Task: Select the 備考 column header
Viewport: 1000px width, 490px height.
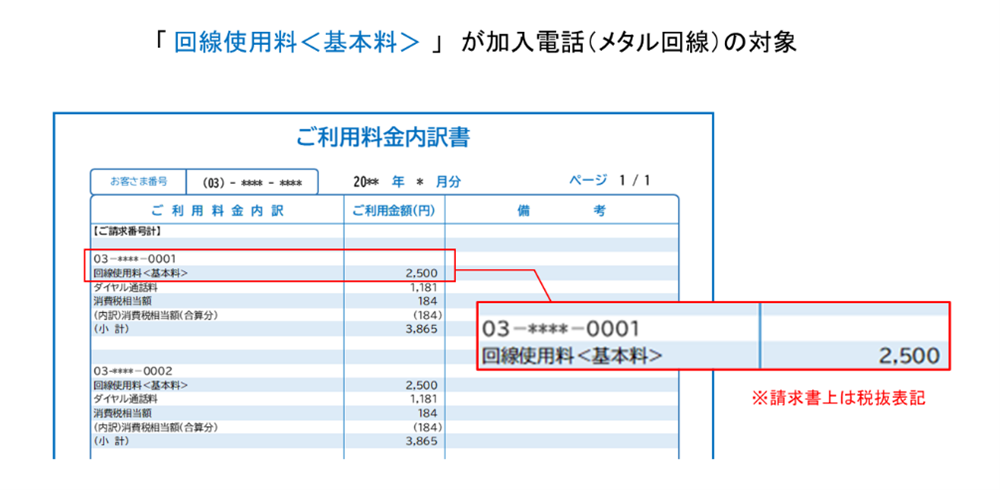Action: [x=561, y=211]
